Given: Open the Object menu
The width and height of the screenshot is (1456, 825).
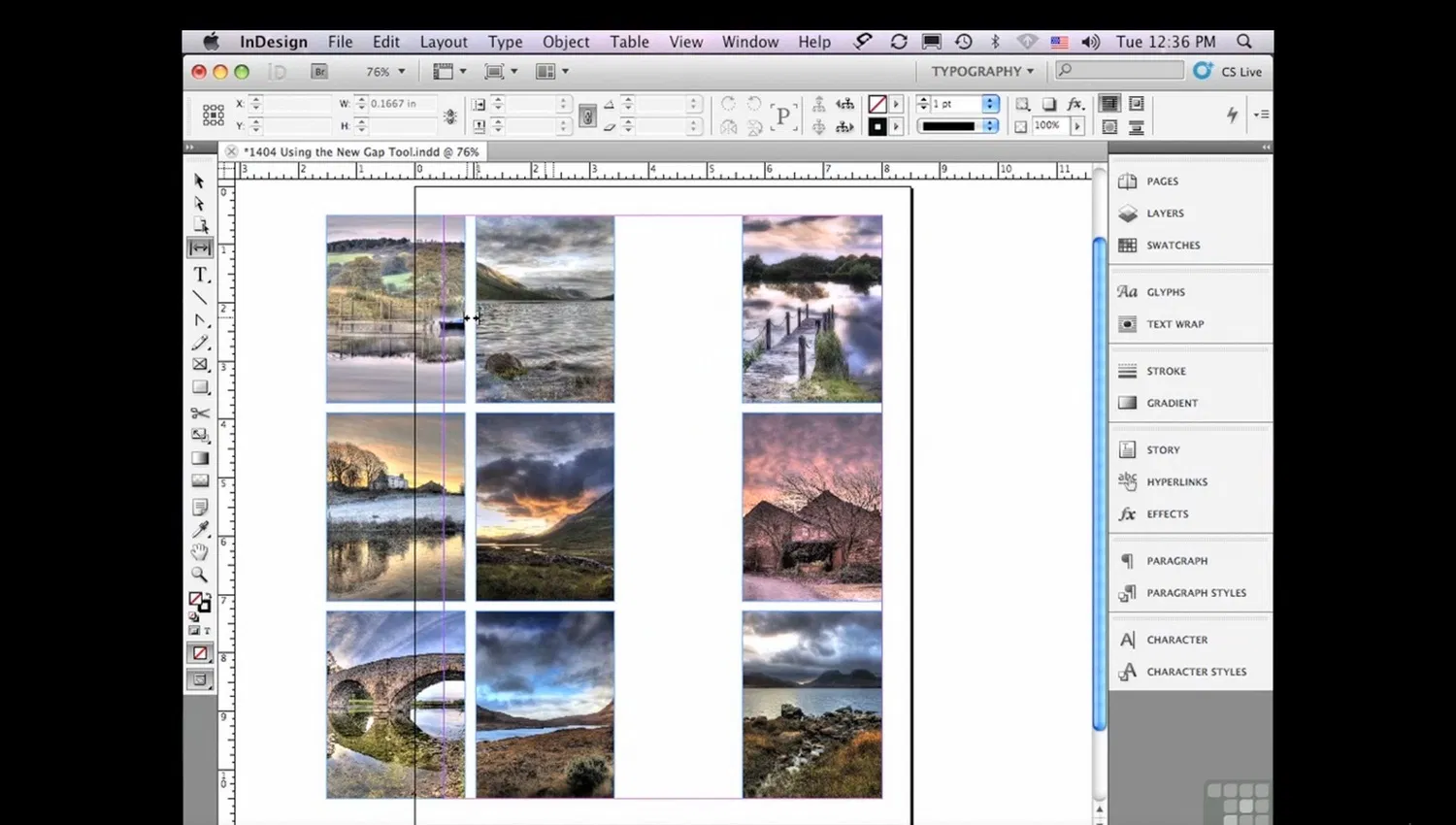Looking at the screenshot, I should tap(566, 42).
